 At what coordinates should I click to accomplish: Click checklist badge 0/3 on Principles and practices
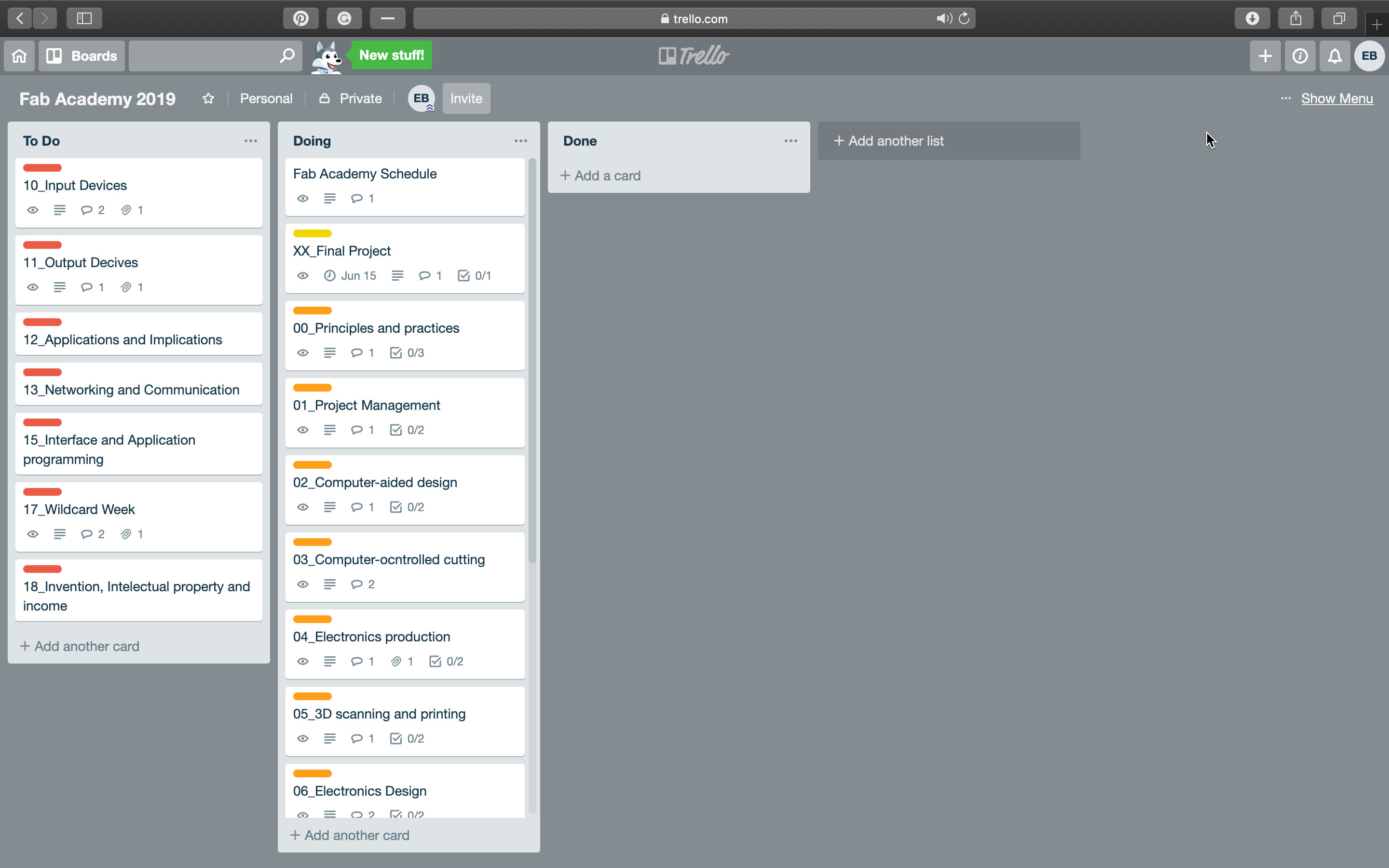pos(407,353)
